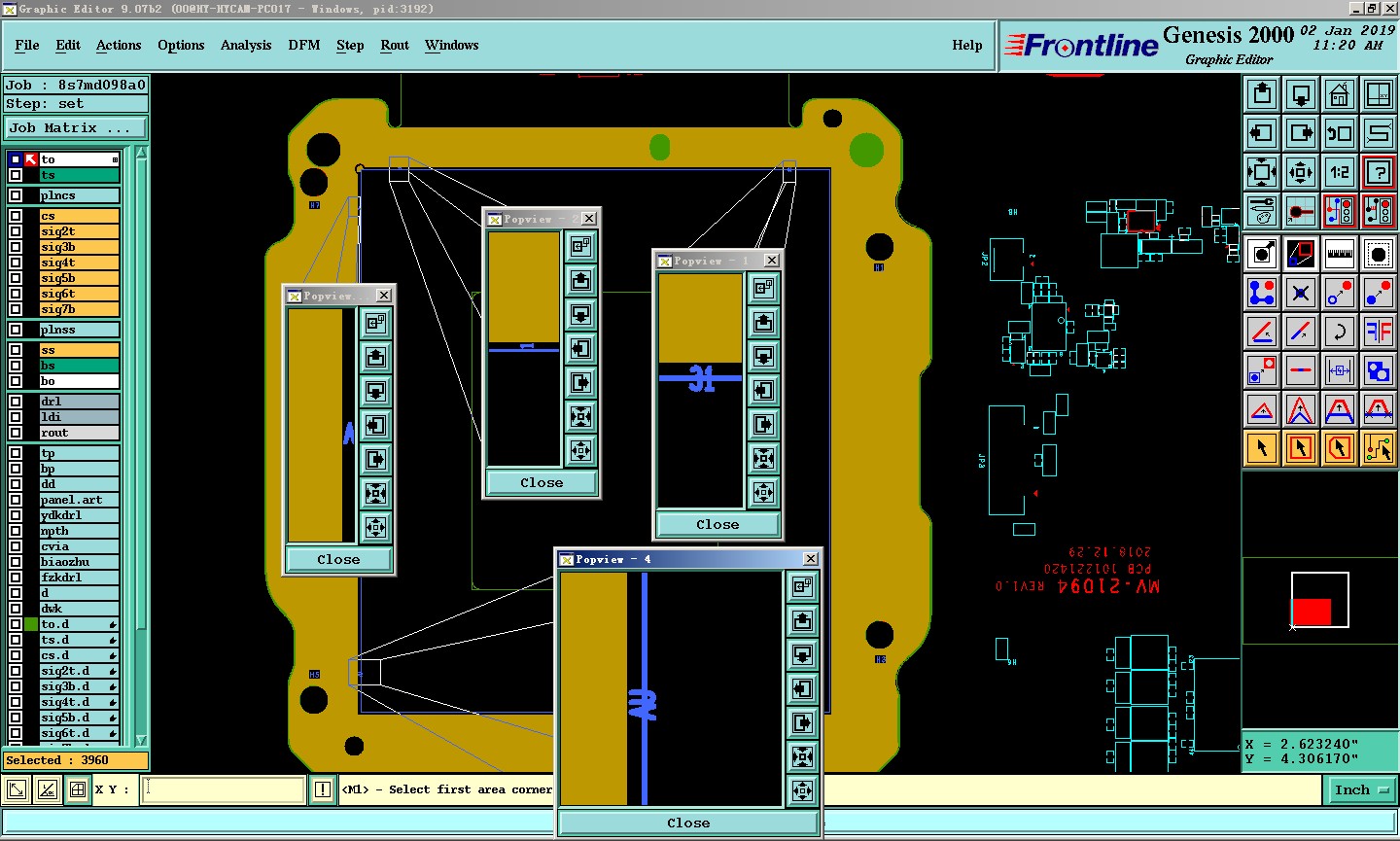Toggle the checkbox for layer ss
The image size is (1400, 841).
(x=16, y=350)
